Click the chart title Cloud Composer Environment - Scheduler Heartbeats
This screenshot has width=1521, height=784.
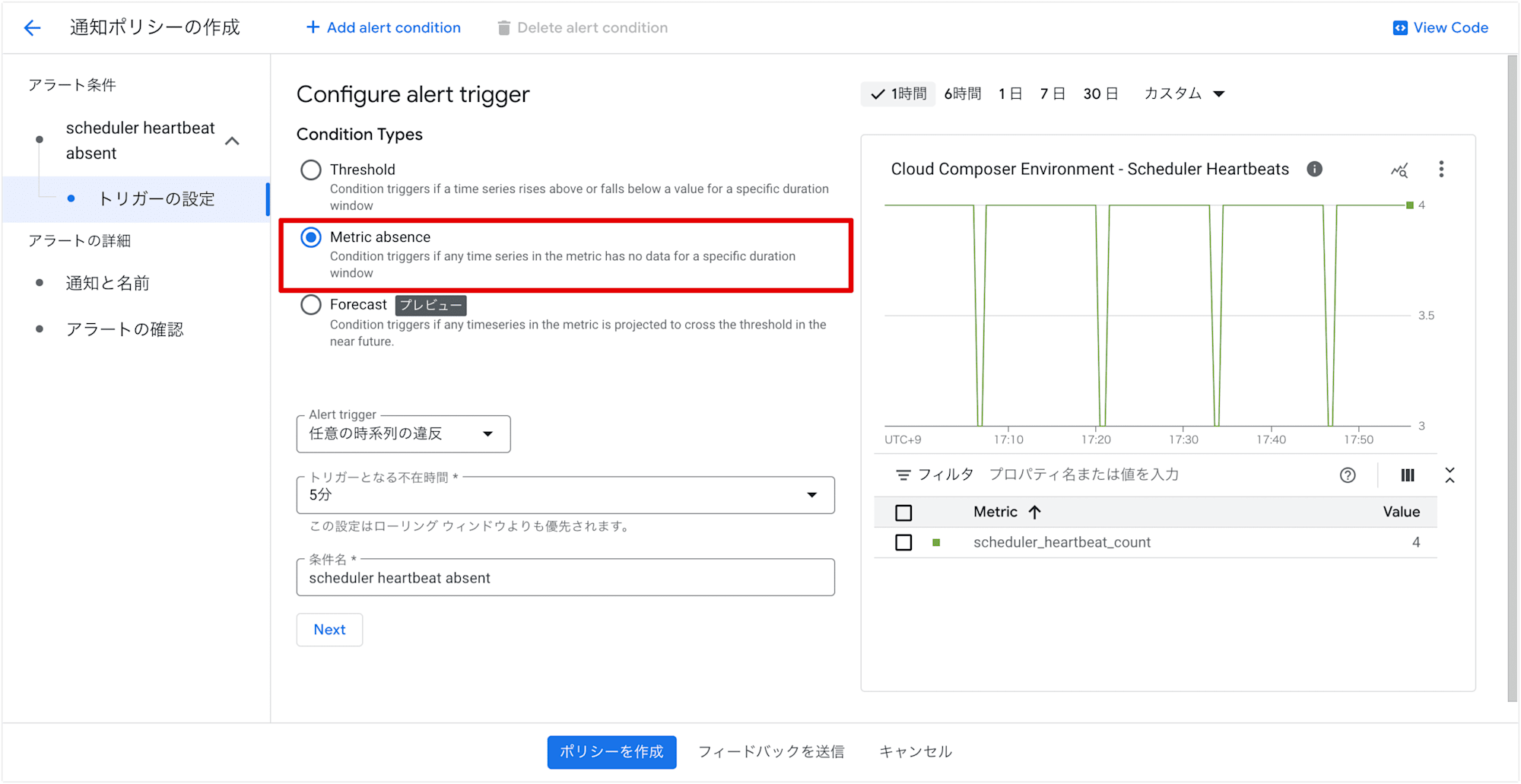coord(1090,169)
